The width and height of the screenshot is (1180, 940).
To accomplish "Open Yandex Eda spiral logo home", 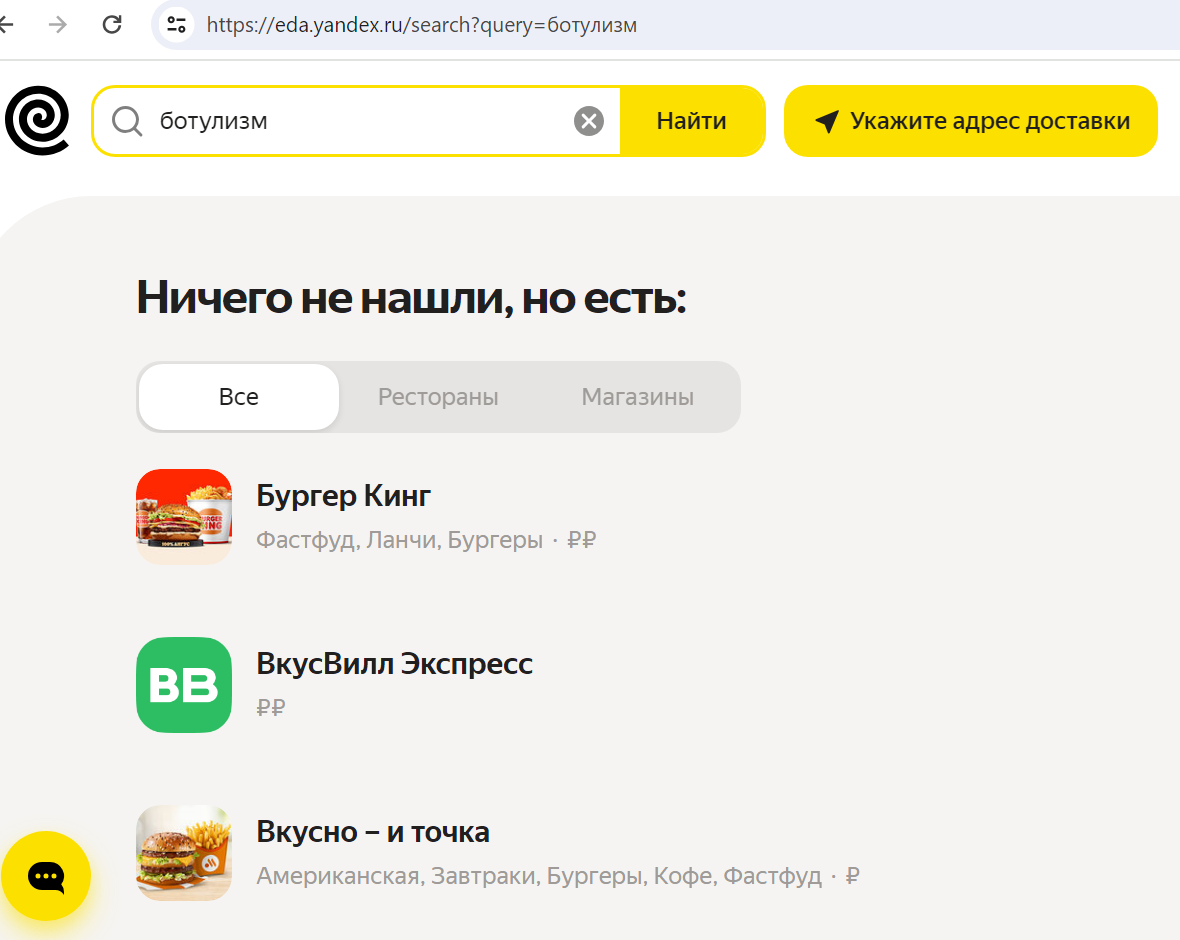I will pos(37,120).
